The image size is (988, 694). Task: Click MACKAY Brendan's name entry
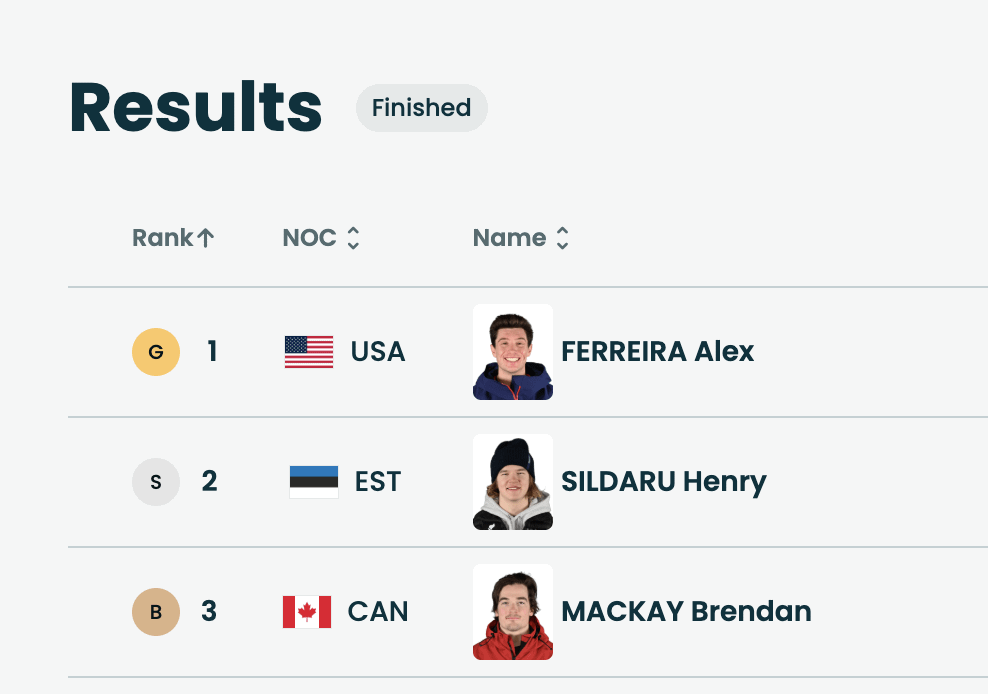(x=685, y=612)
